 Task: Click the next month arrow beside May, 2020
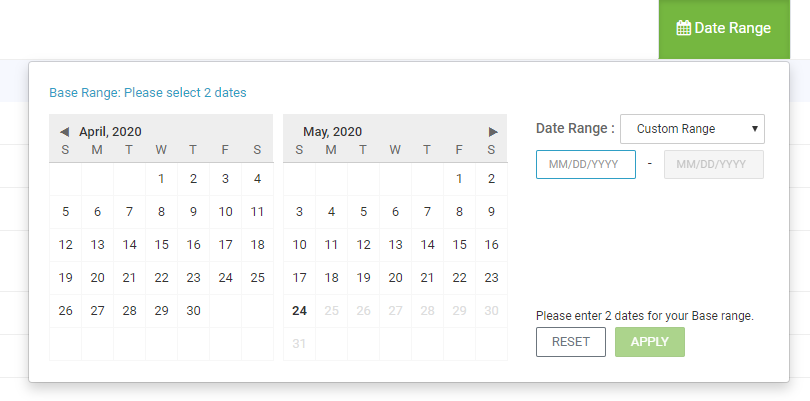pos(493,132)
